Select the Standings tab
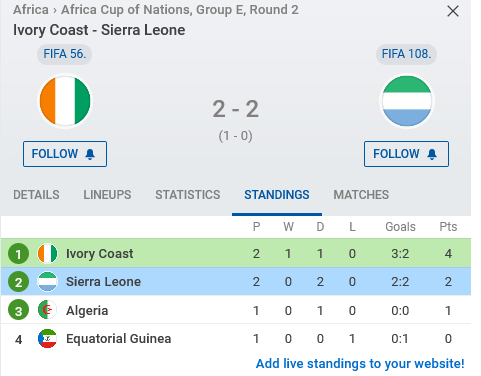Screen dimensions: 481x376 coord(277,195)
